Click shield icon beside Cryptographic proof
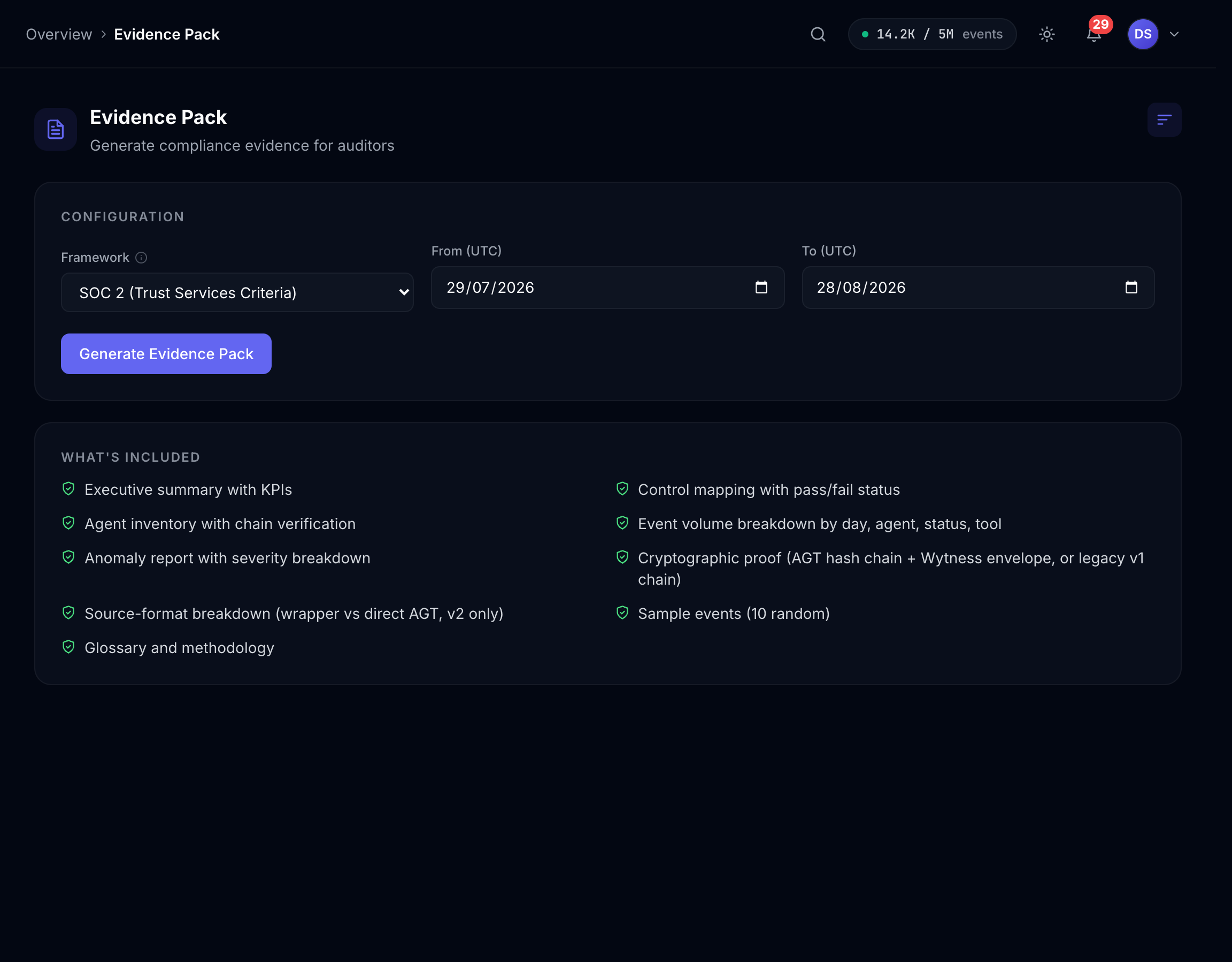 click(622, 557)
